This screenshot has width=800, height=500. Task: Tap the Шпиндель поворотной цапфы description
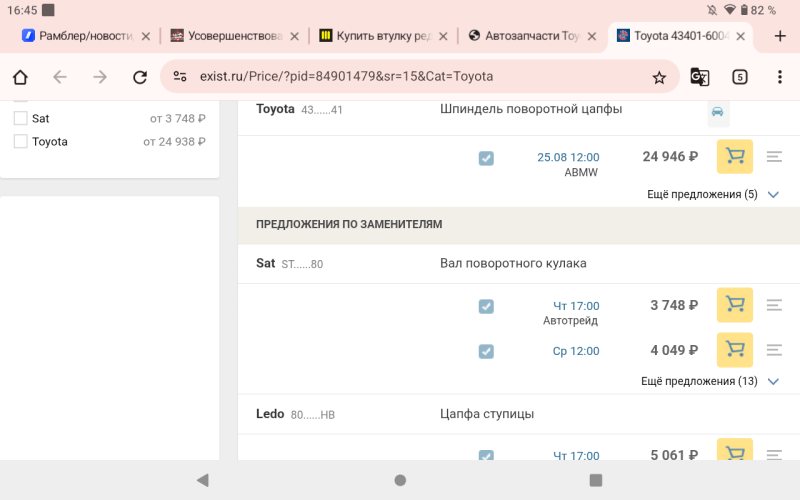tap(531, 109)
